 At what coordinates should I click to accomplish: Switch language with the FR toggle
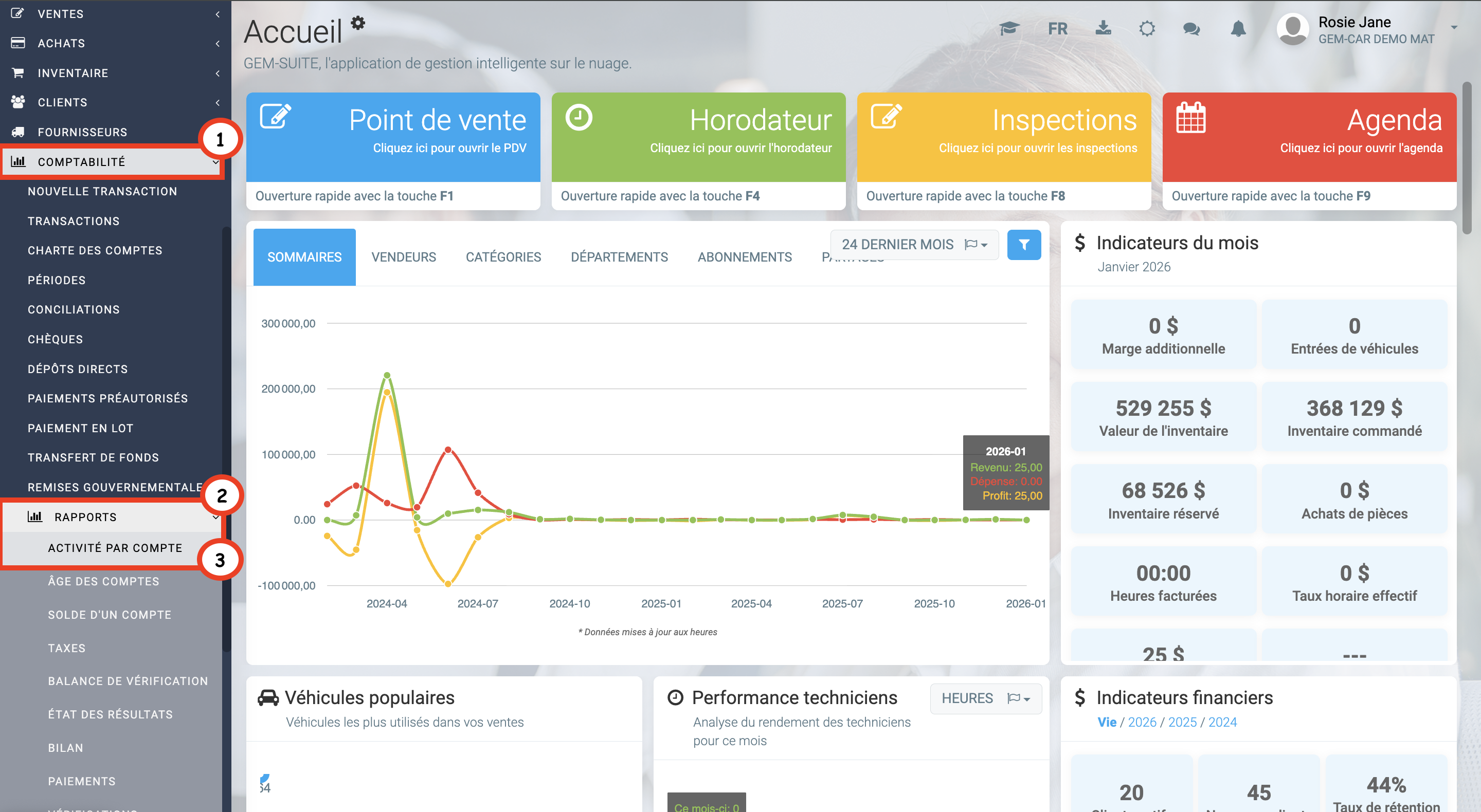(1057, 28)
